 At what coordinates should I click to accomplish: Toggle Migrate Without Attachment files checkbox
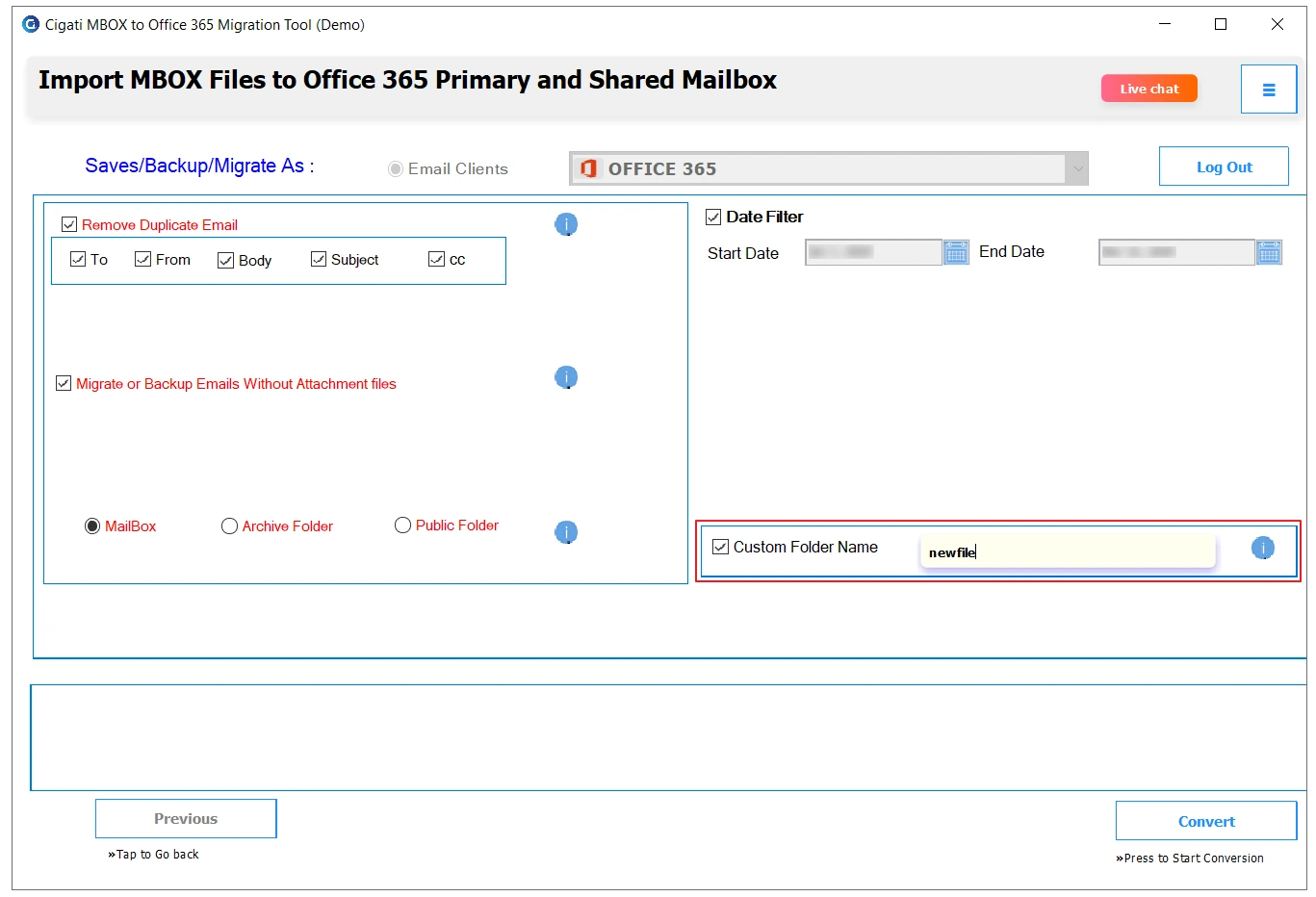point(64,383)
